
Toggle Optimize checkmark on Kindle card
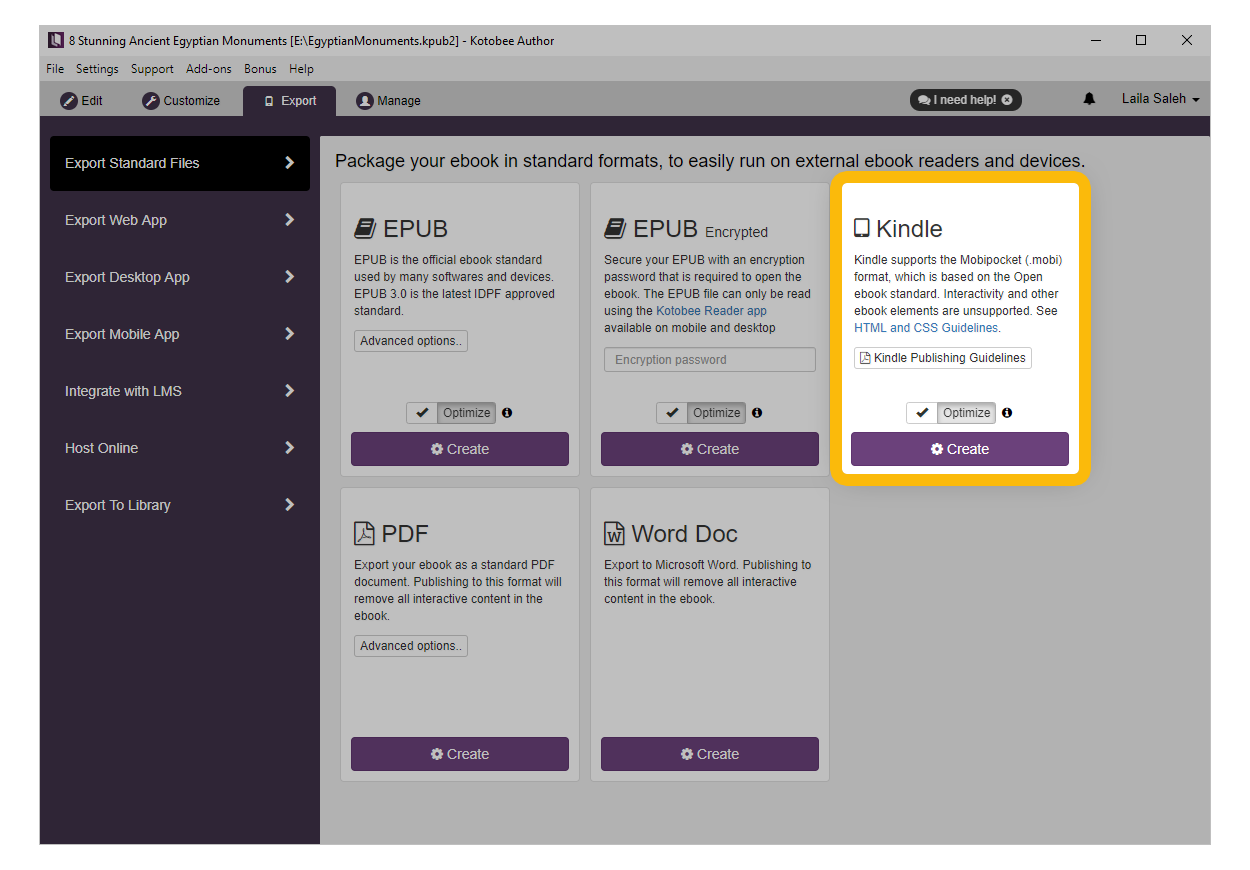[x=922, y=413]
